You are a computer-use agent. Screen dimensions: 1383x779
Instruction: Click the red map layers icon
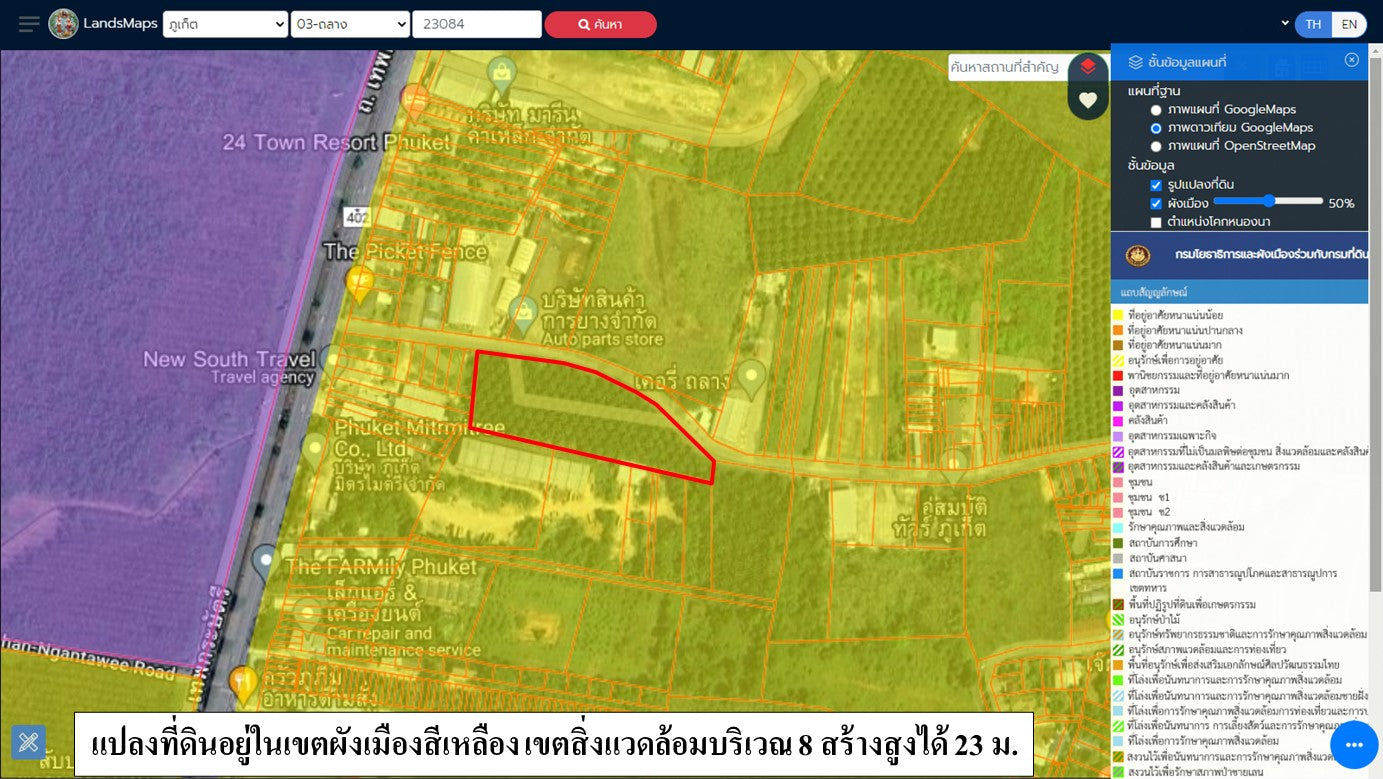pyautogui.click(x=1088, y=68)
